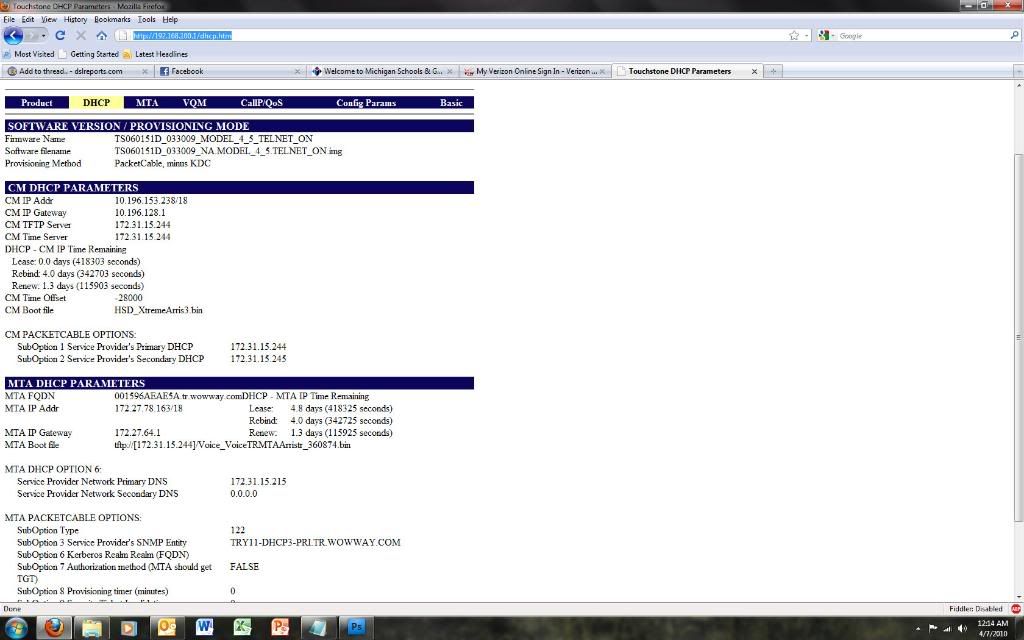
Task: Open the Edit menu
Action: (27, 20)
